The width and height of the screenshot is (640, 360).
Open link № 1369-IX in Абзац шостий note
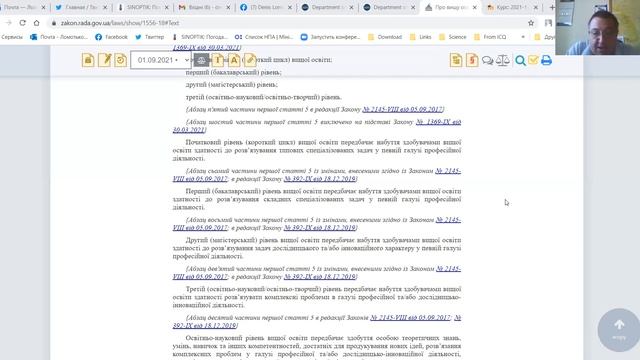438,122
